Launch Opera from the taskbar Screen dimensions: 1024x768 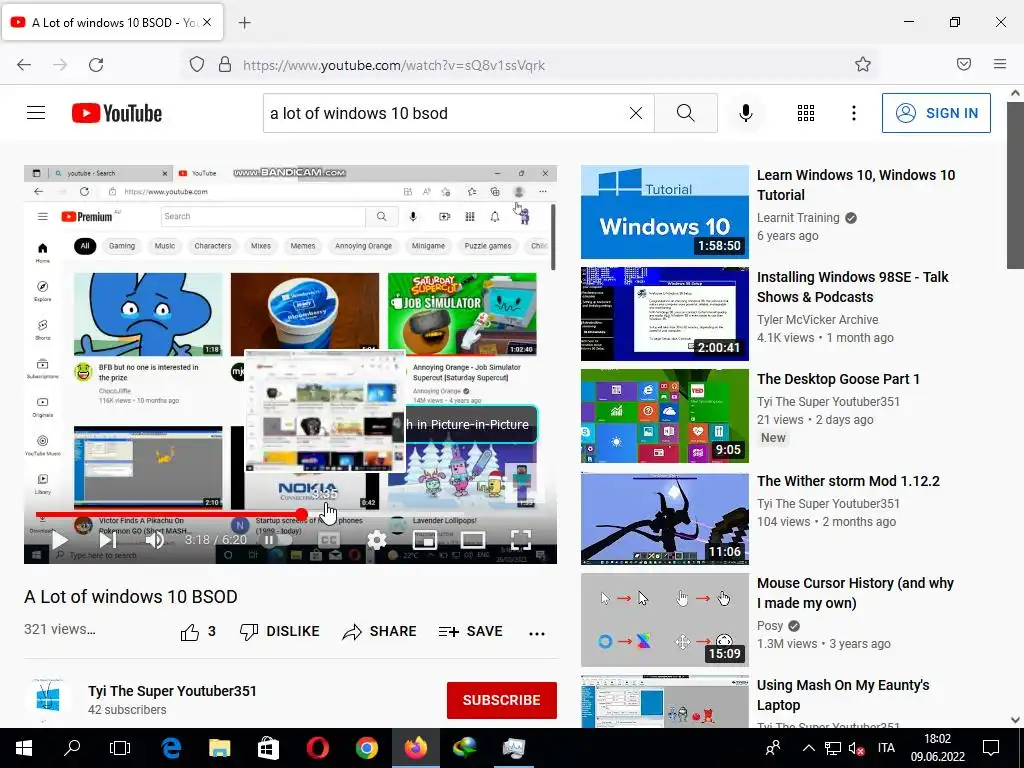[317, 748]
